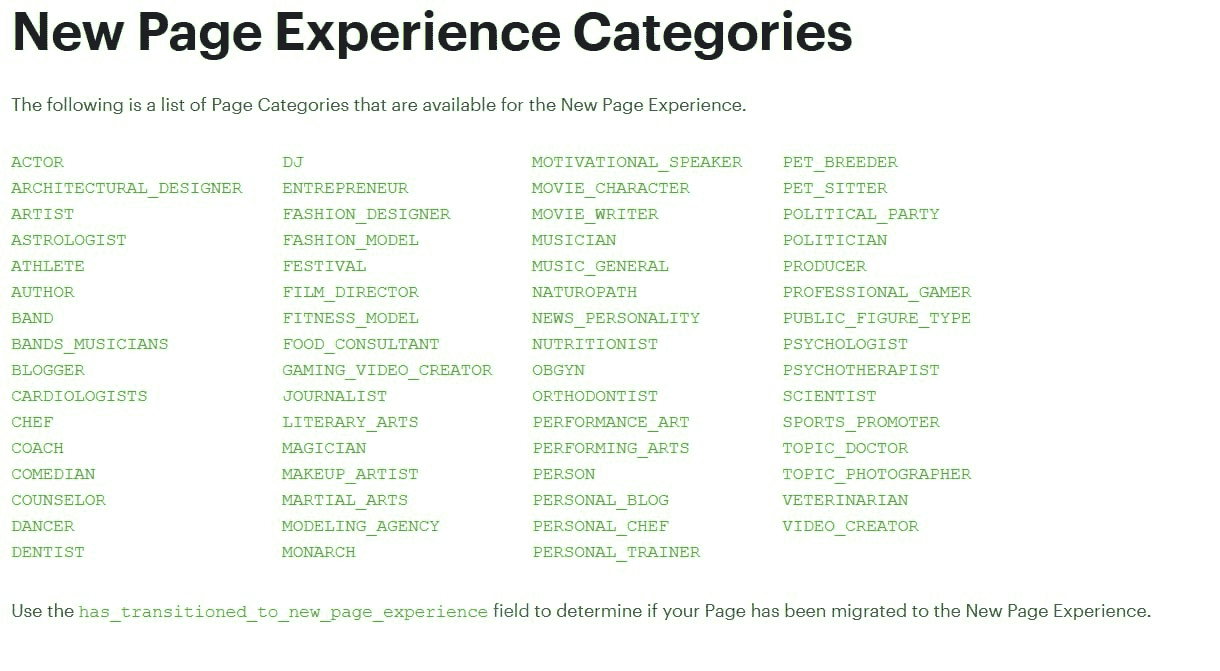Select the PET_BREEDER category link

[x=840, y=162]
